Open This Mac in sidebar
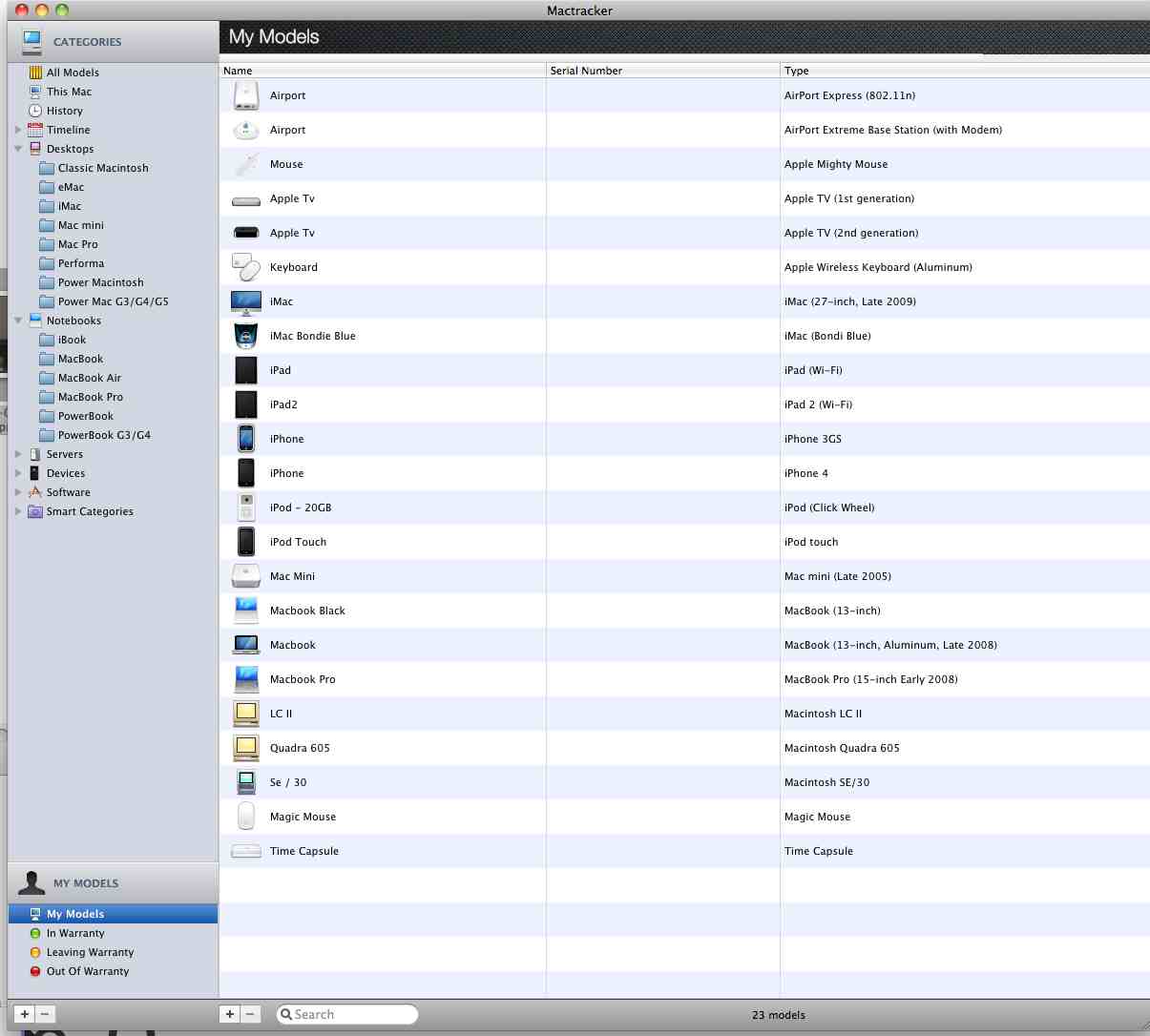Image resolution: width=1150 pixels, height=1036 pixels. click(69, 92)
